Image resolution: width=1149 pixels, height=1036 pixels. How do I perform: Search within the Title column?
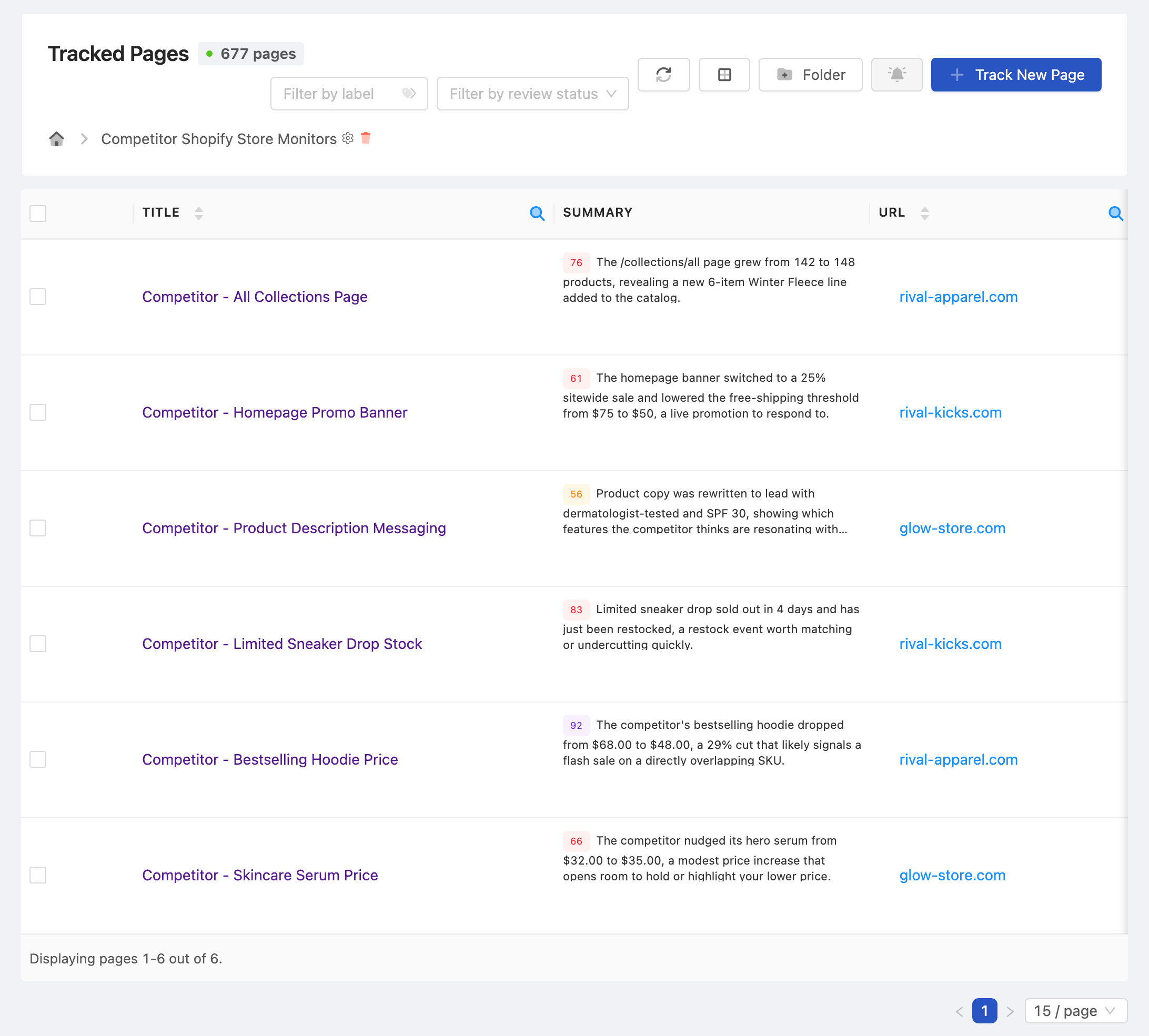537,214
